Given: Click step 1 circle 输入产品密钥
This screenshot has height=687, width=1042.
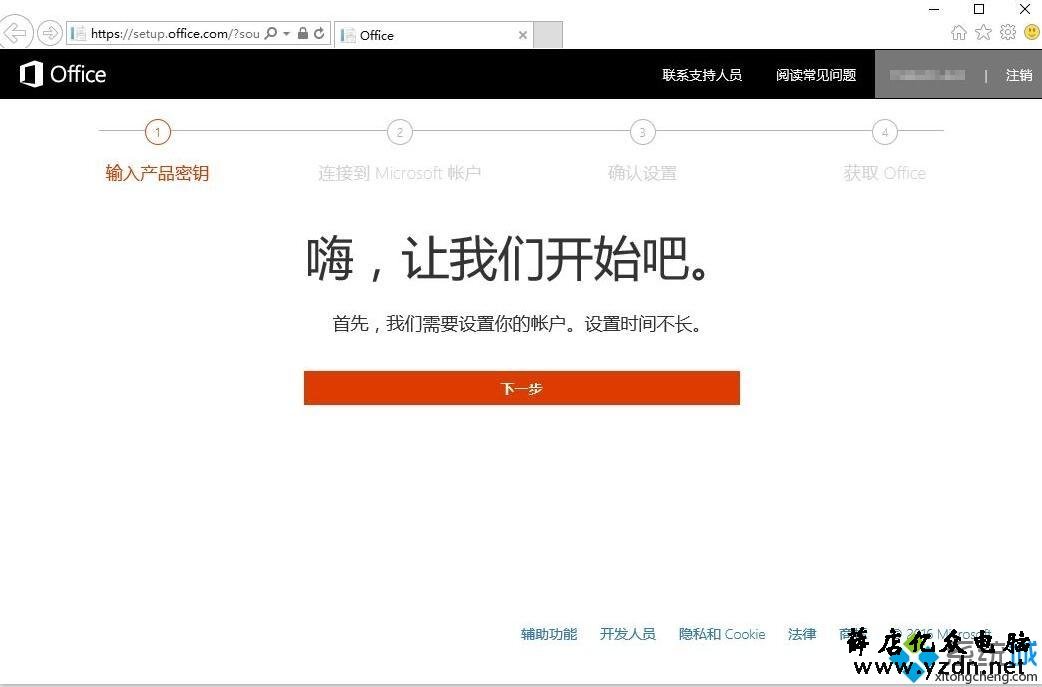Looking at the screenshot, I should click(157, 132).
